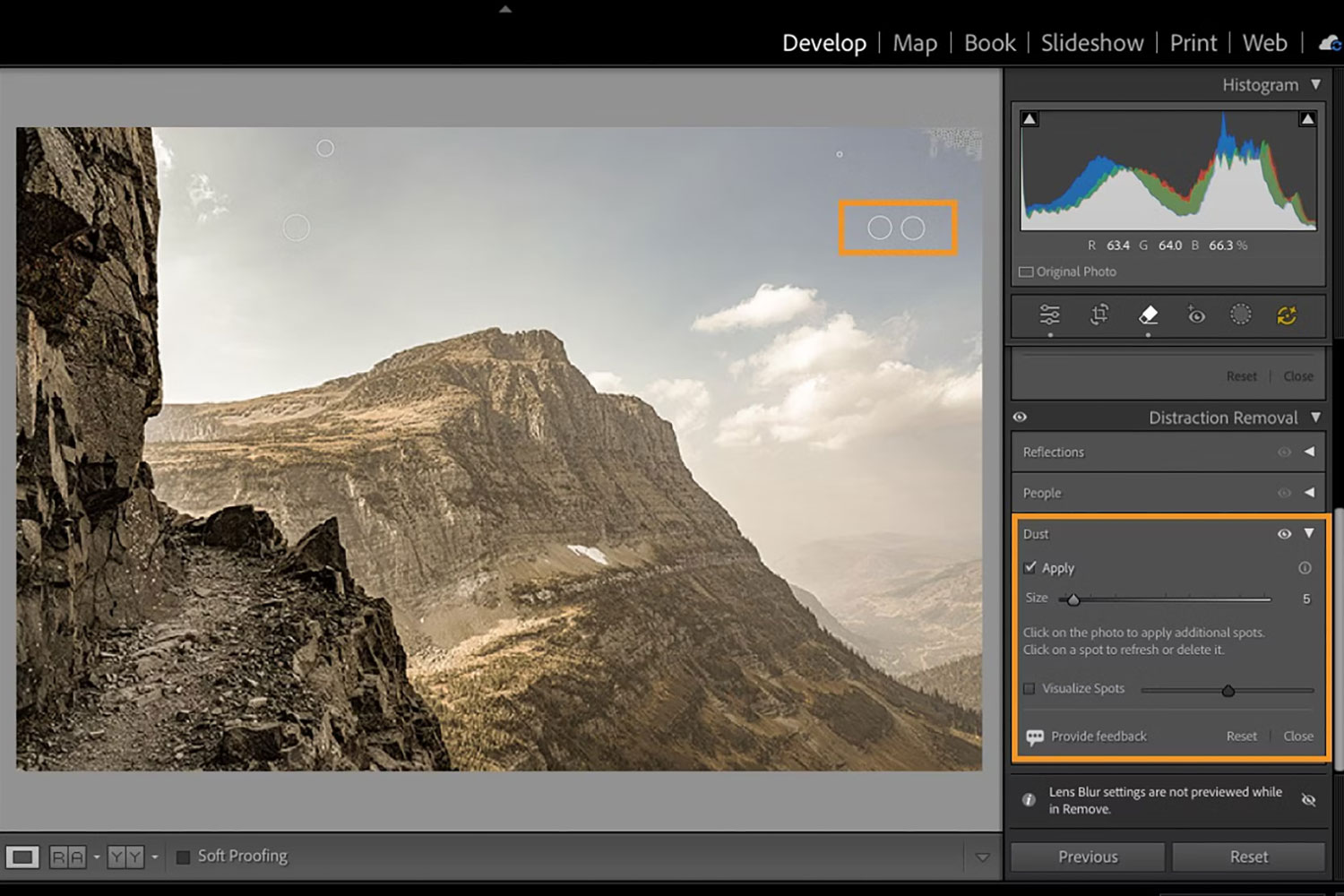Viewport: 1344px width, 896px height.
Task: Enable the Visualize Spots checkbox
Action: [1030, 689]
